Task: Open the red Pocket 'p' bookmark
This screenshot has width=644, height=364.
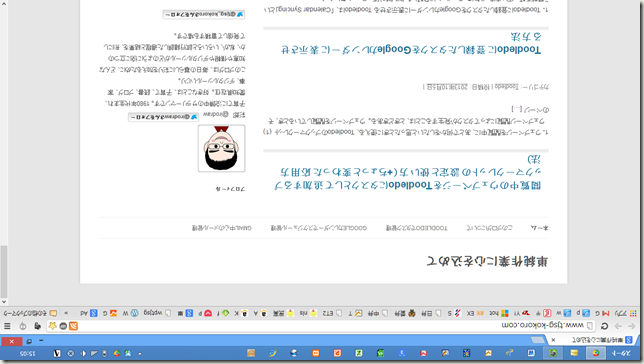Action: tap(205, 313)
